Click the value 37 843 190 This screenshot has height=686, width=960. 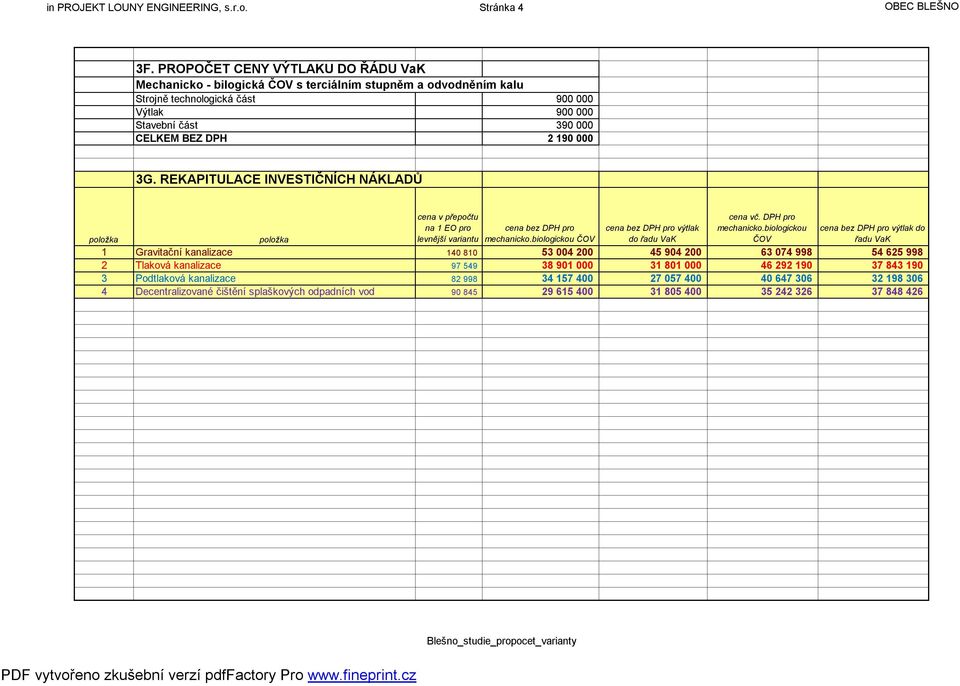(x=897, y=265)
